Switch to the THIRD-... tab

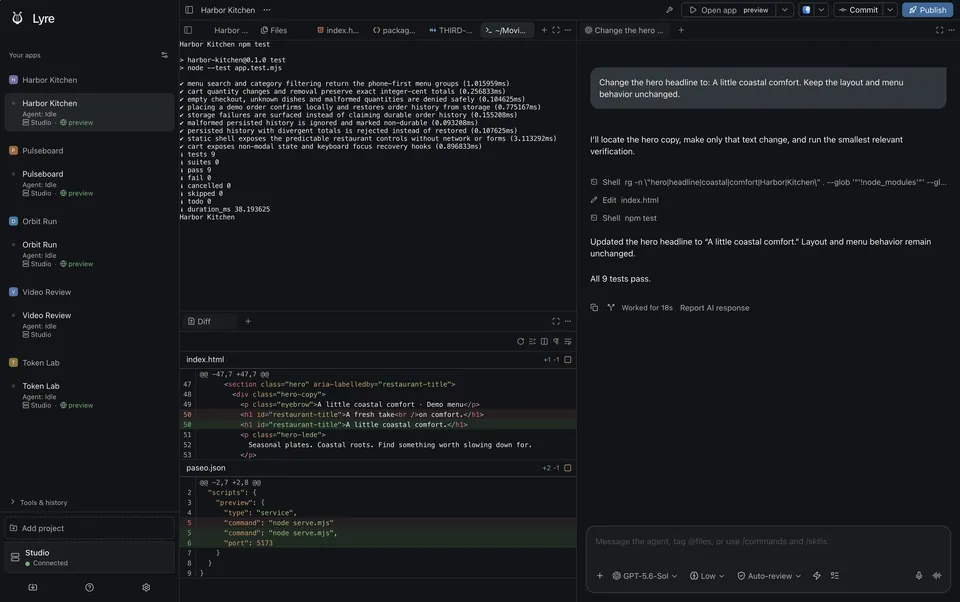(x=451, y=30)
